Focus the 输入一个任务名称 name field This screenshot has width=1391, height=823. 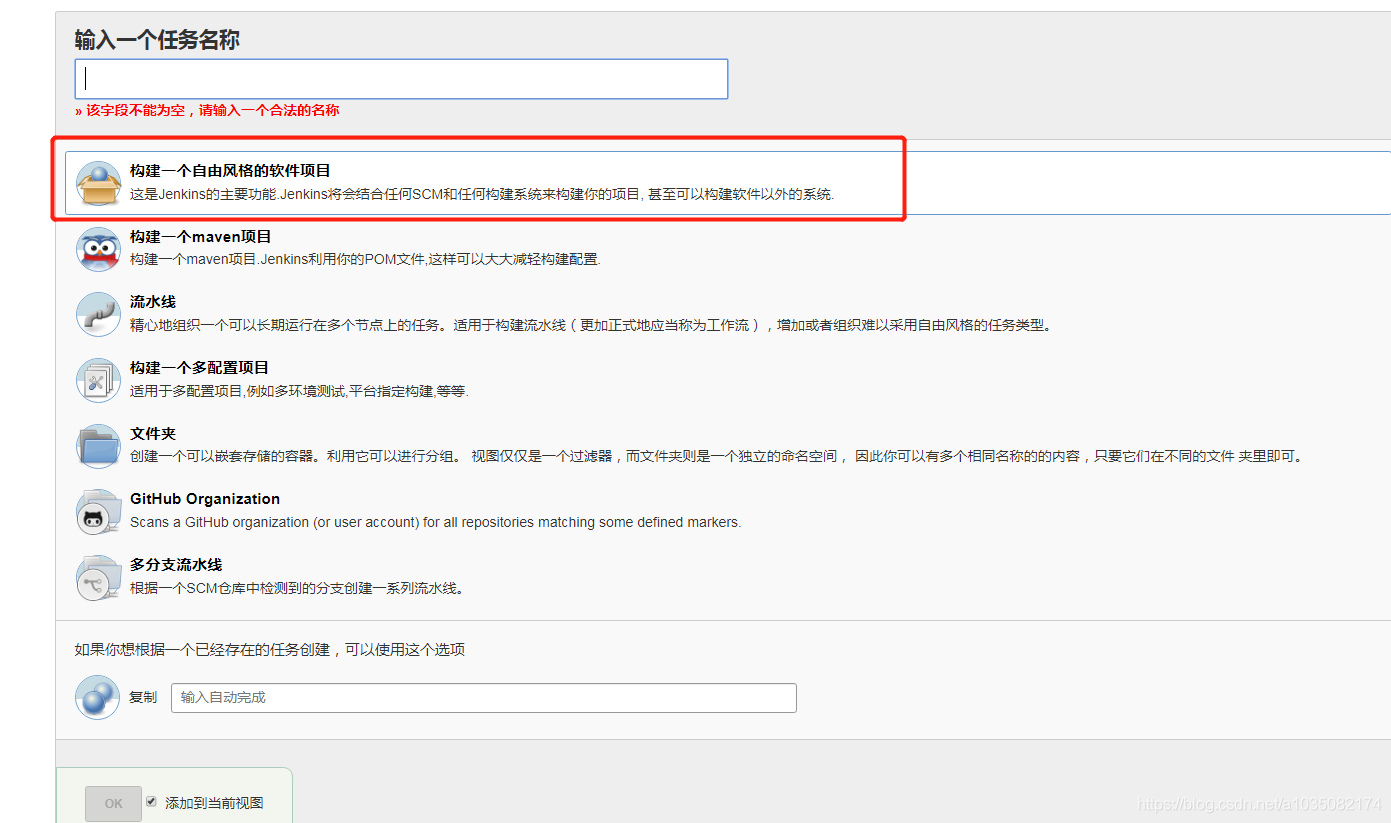pos(401,79)
